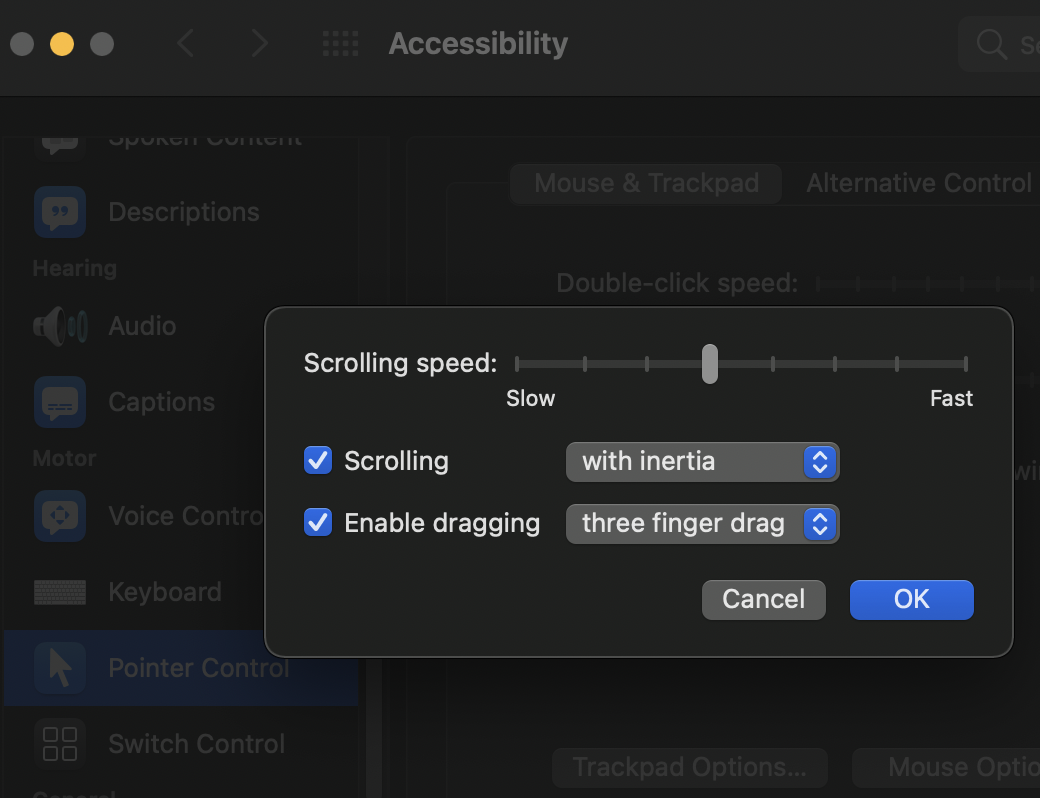Open the 'three finger drag' dropdown
The image size is (1040, 798).
[x=702, y=524]
